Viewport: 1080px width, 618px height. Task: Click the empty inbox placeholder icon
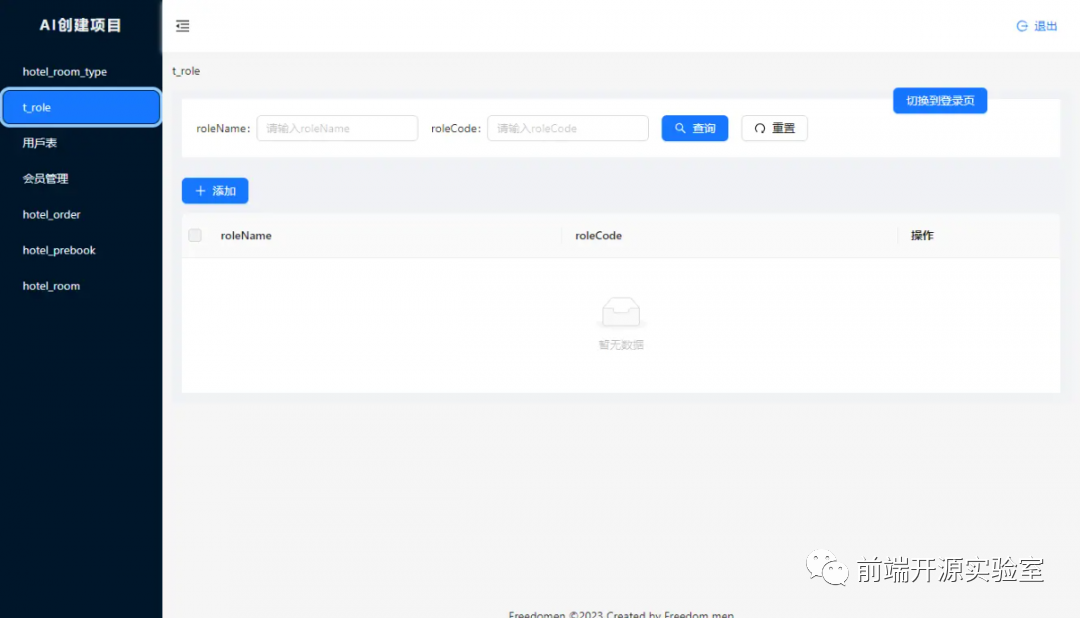click(x=620, y=313)
